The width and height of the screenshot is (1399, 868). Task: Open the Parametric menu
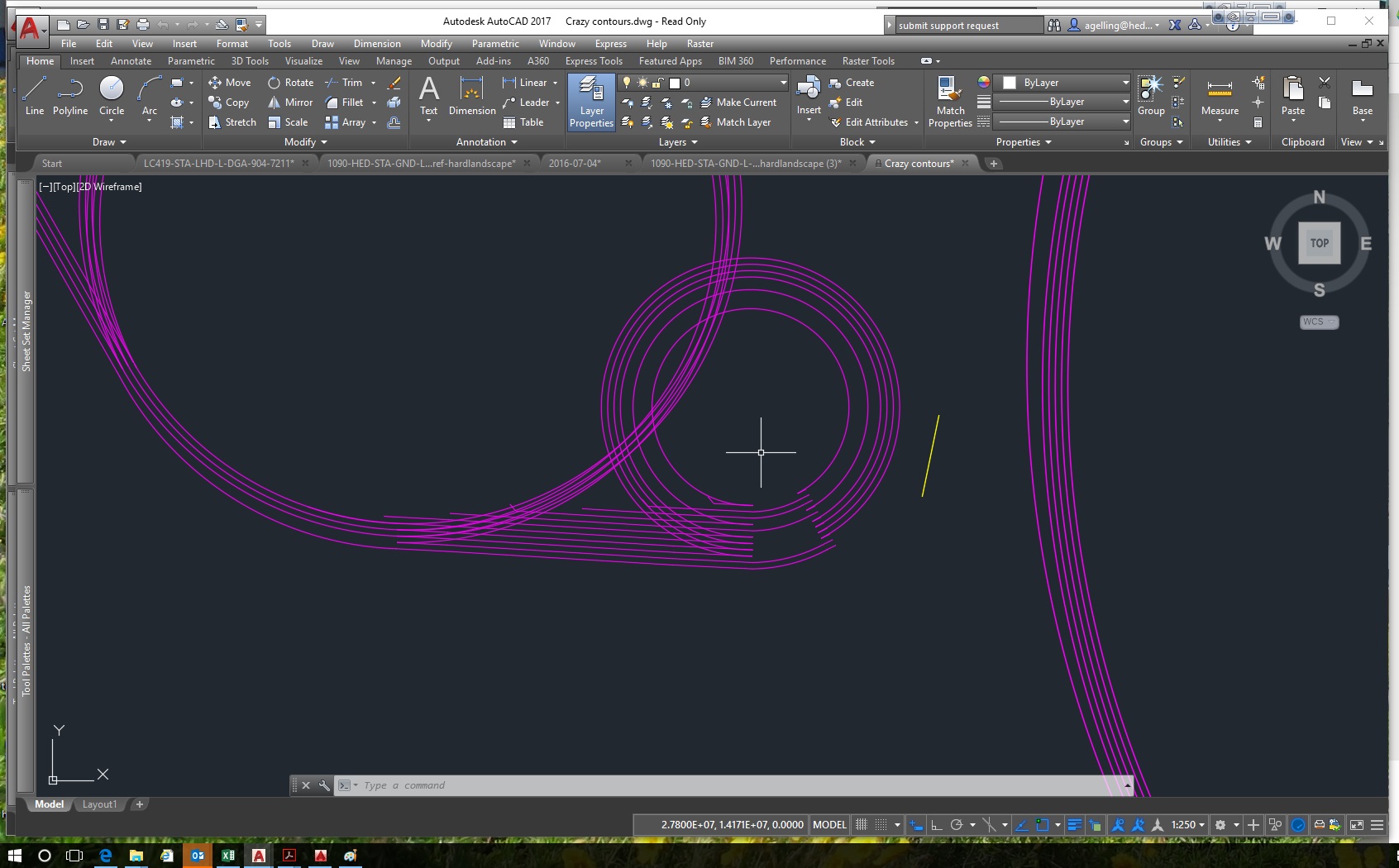click(495, 43)
